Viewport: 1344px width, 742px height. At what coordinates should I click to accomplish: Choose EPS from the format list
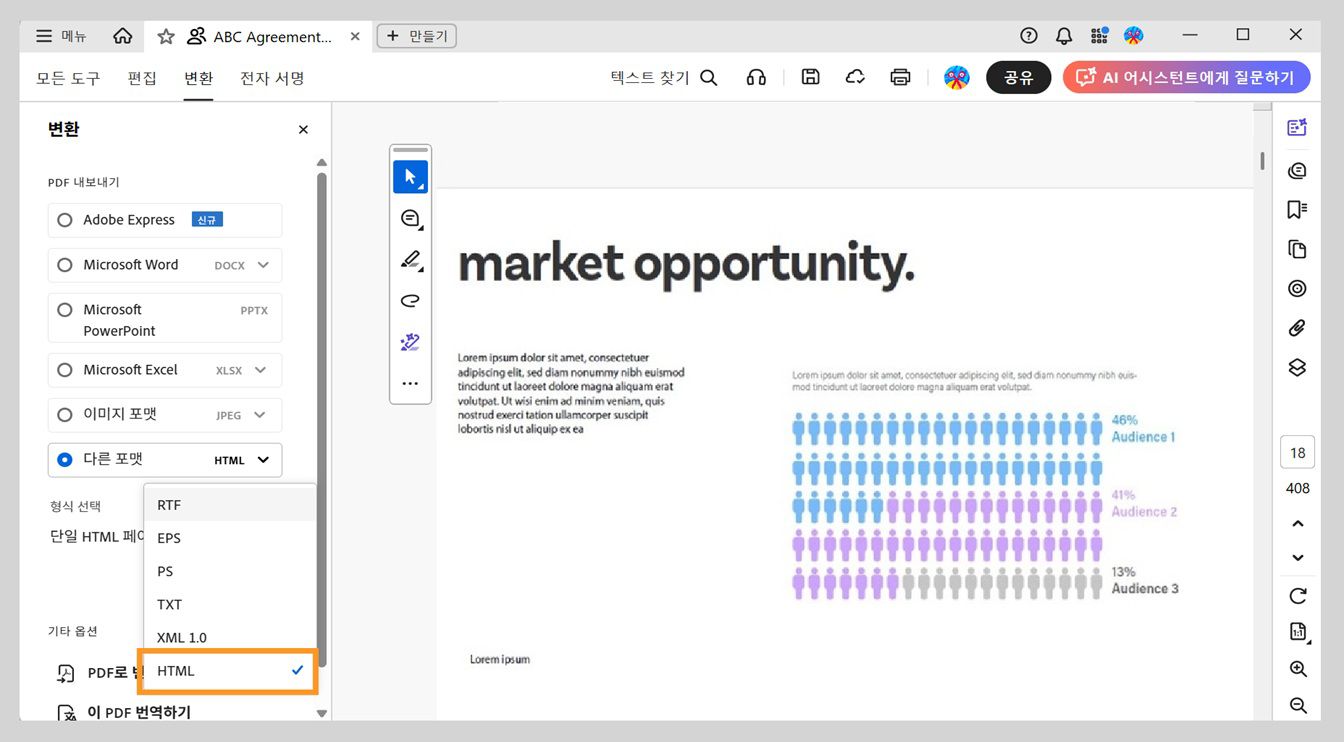(230, 538)
